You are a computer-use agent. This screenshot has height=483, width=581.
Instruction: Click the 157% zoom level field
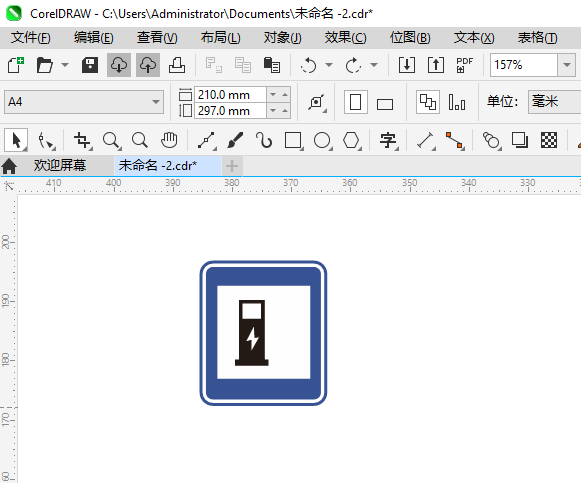[x=524, y=65]
